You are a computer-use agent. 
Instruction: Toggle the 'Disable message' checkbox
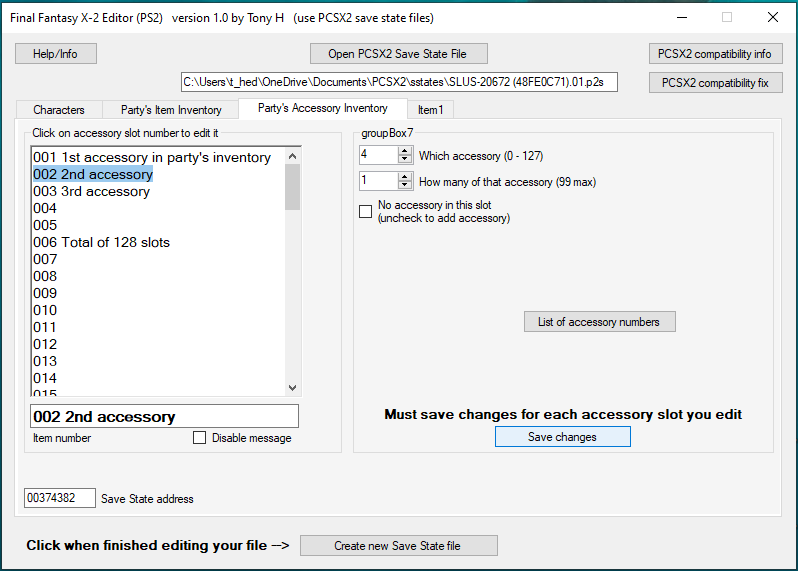tap(200, 438)
